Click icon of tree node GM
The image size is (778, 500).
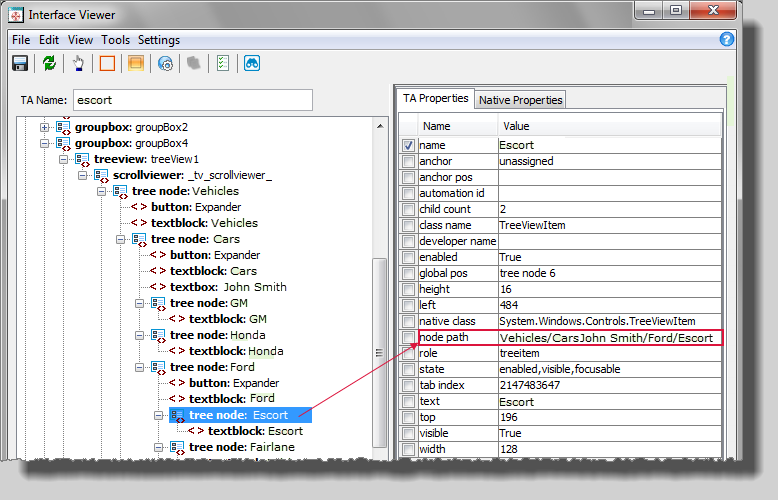pos(158,304)
